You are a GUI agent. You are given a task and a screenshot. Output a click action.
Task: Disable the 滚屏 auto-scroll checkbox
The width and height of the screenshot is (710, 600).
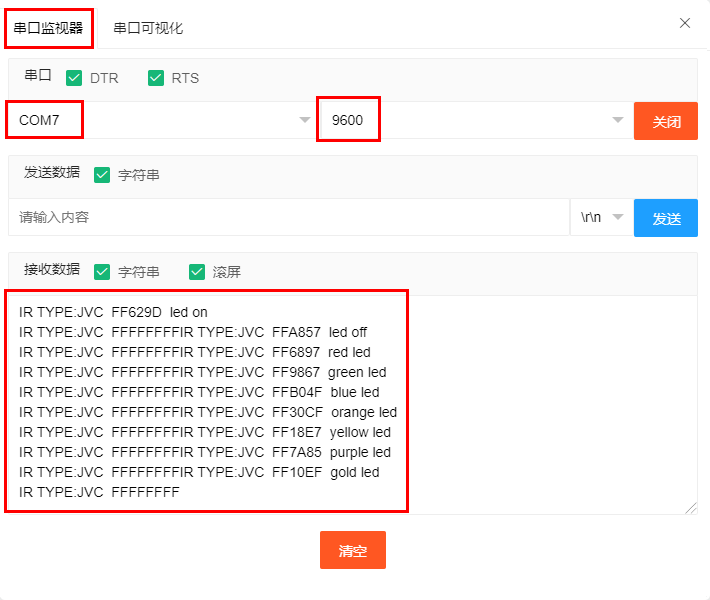coord(197,272)
